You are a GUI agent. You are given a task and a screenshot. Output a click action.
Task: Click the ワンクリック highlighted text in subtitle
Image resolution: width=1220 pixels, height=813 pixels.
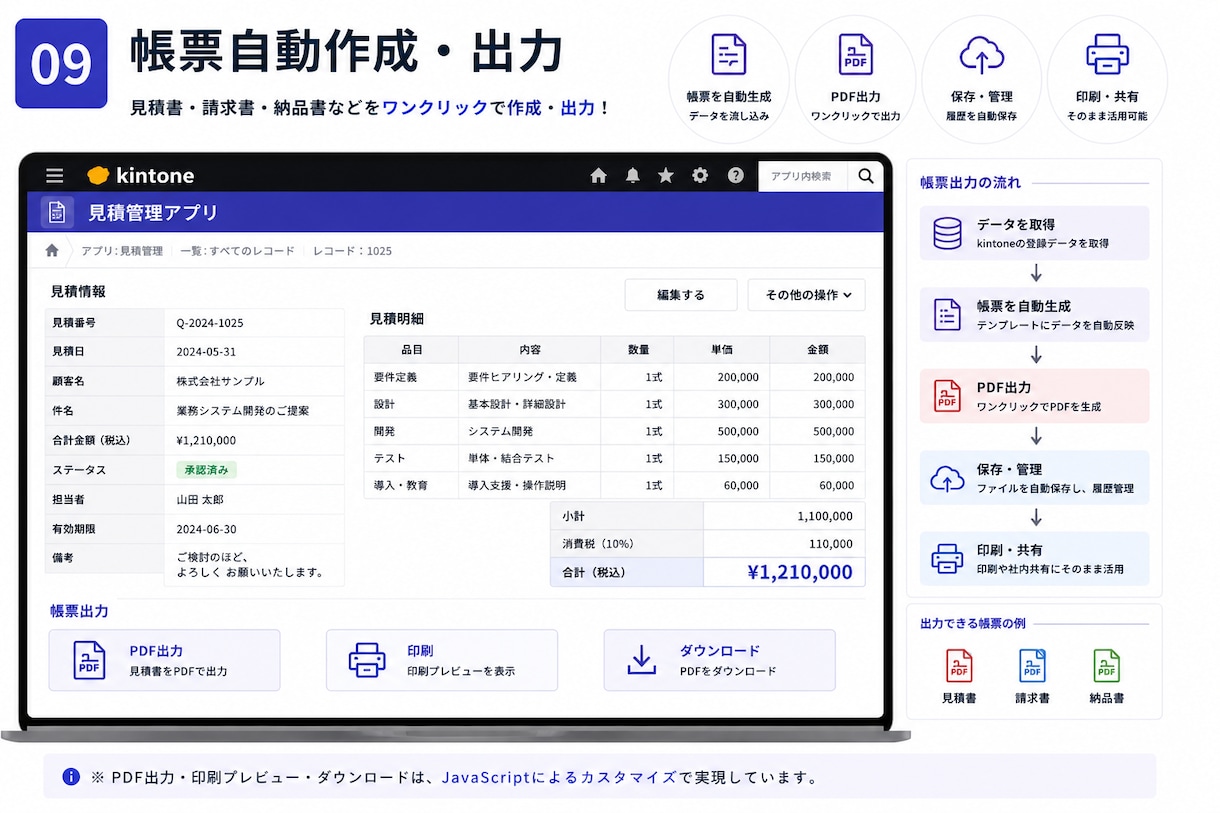click(x=435, y=107)
